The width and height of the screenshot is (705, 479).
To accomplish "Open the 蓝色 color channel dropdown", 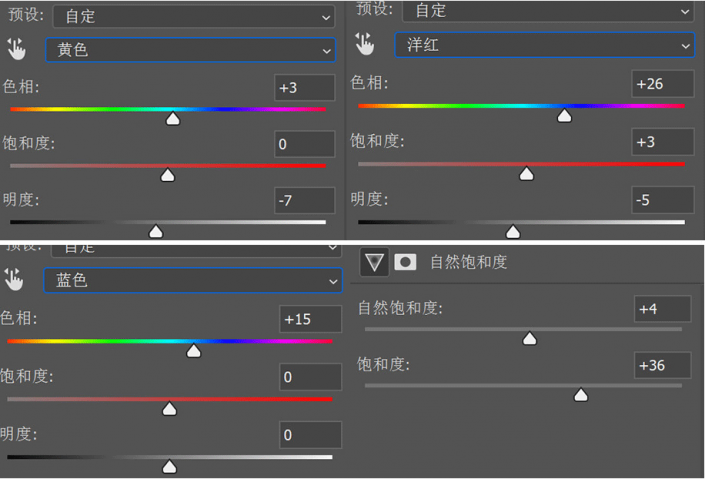I will click(x=192, y=281).
